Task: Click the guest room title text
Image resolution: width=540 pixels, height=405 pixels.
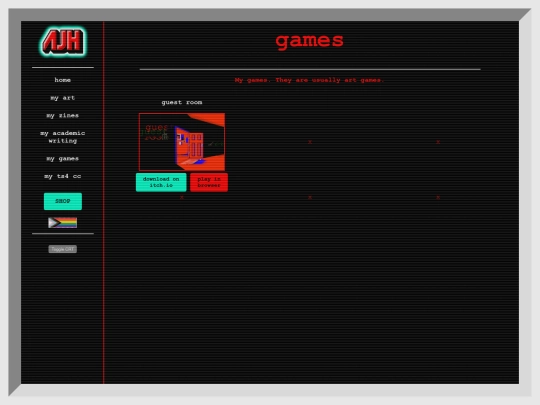Action: (182, 102)
